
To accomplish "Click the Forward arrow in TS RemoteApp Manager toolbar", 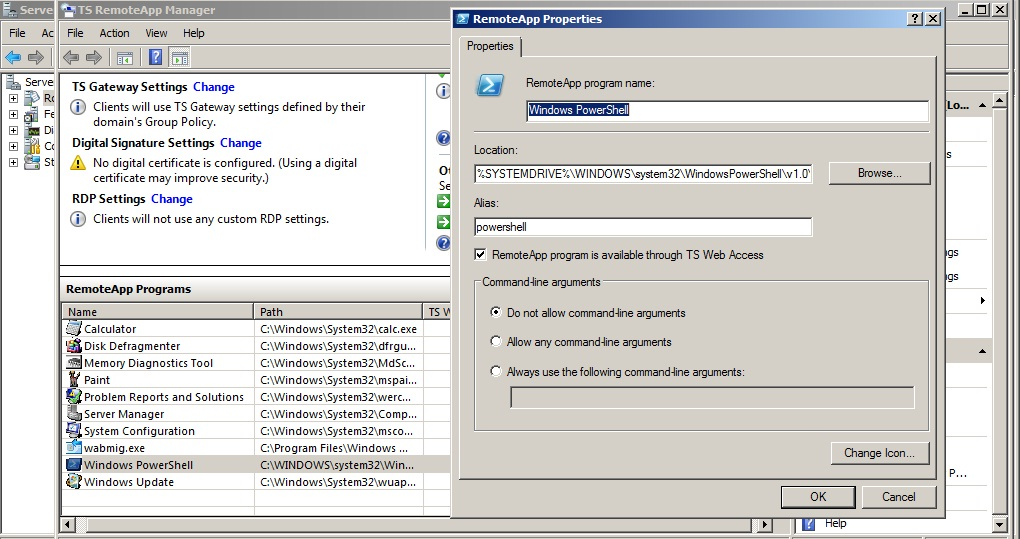I will pos(94,58).
